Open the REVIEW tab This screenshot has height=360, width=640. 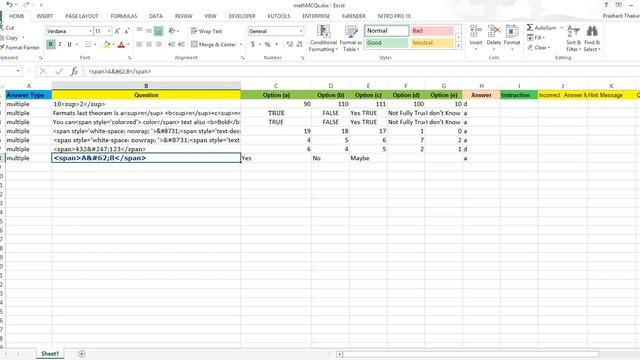(183, 16)
